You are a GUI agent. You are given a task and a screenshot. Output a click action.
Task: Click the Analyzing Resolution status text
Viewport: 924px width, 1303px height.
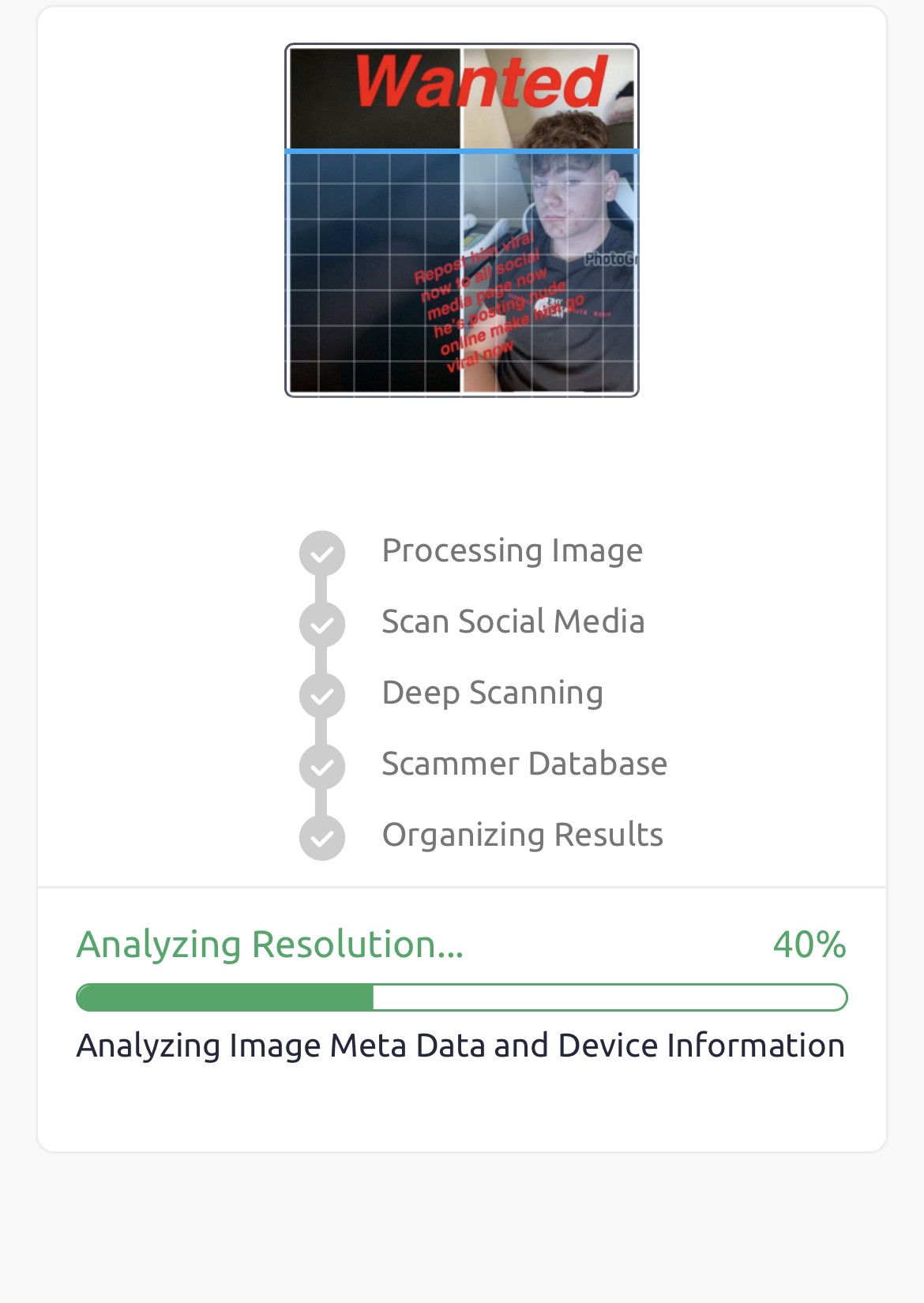[x=269, y=944]
